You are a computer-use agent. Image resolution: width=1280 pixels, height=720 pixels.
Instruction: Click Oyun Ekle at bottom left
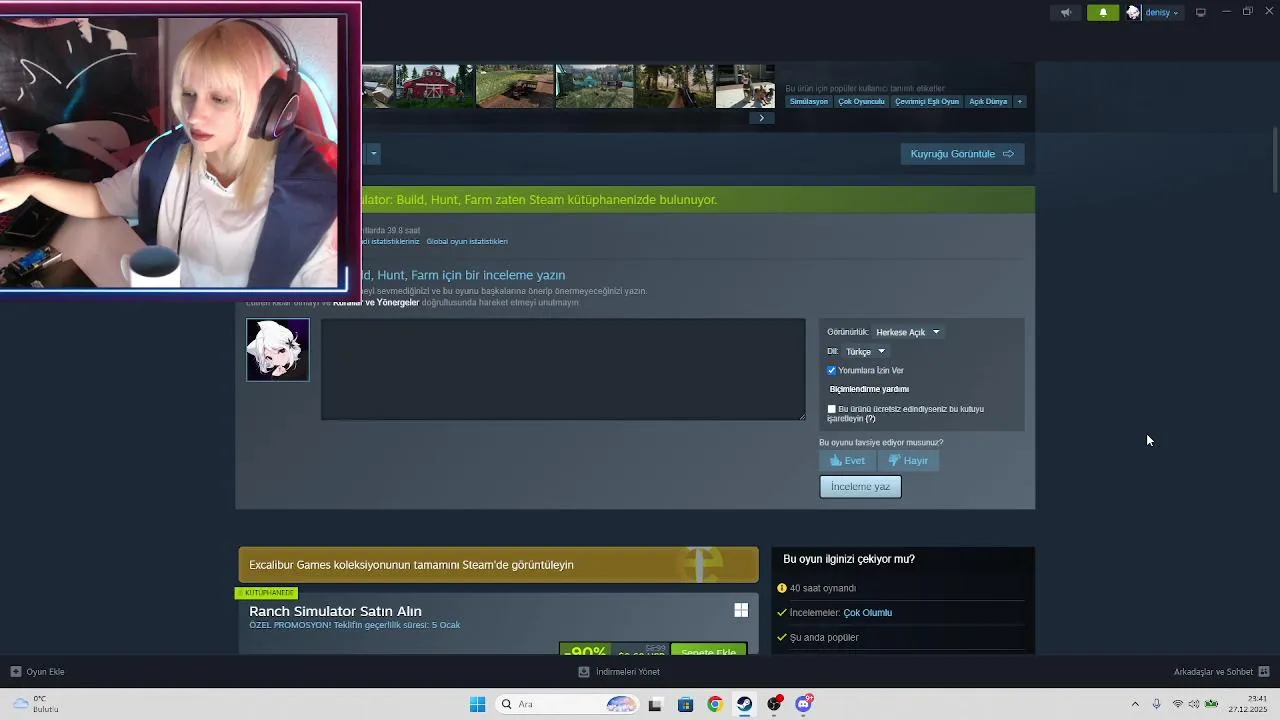pos(38,672)
